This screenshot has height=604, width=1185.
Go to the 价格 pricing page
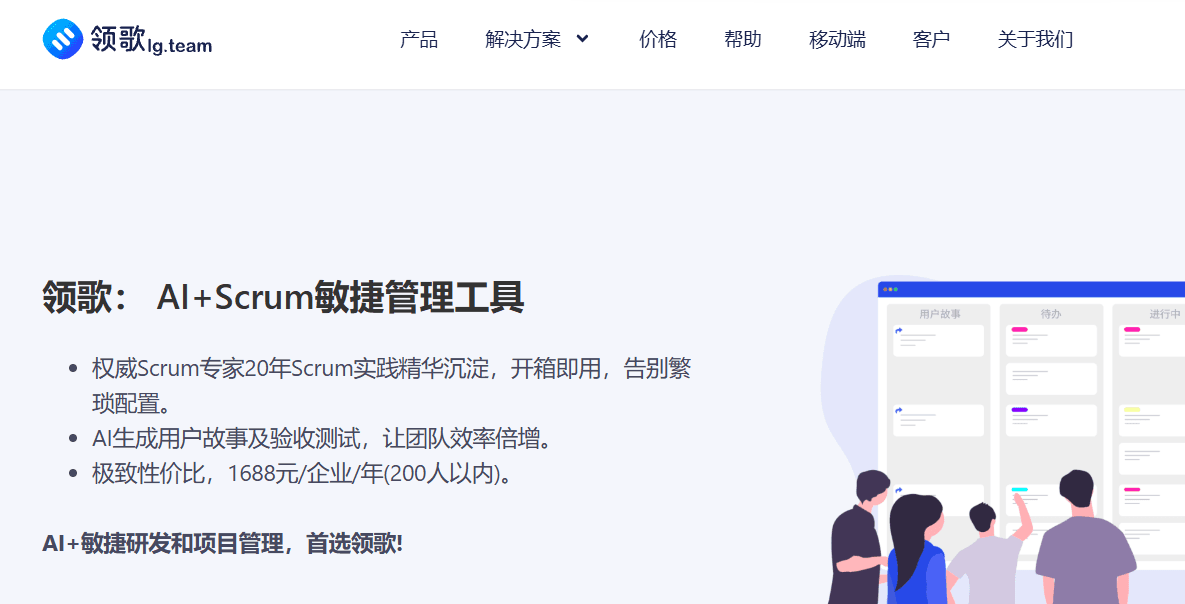click(x=657, y=39)
